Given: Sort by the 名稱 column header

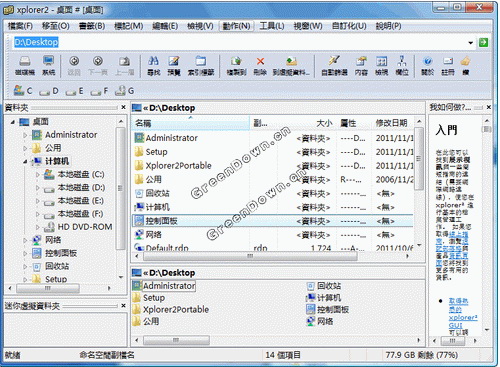Looking at the screenshot, I should coord(191,123).
